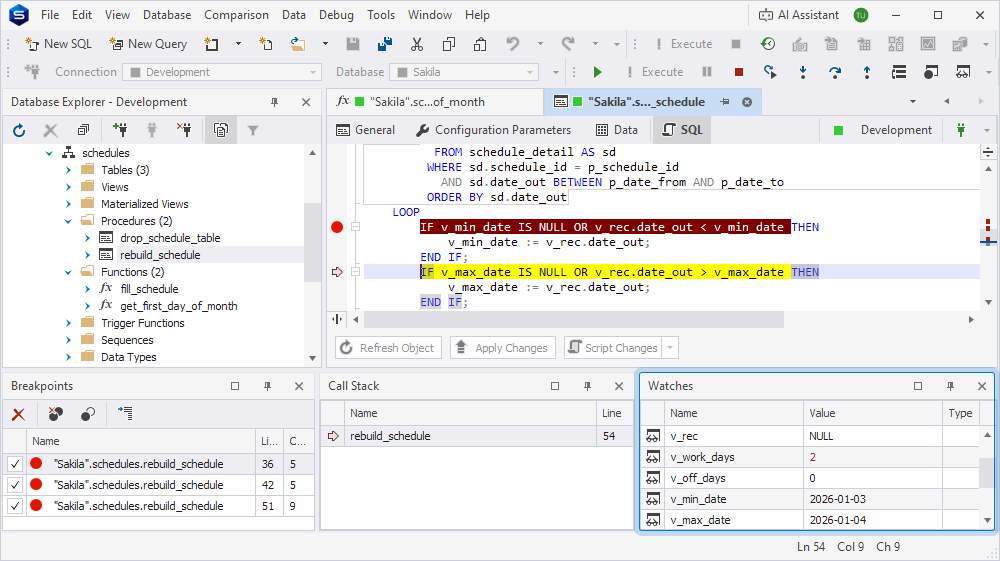Image resolution: width=1000 pixels, height=561 pixels.
Task: Collapse the schedules schema node
Action: 49,153
